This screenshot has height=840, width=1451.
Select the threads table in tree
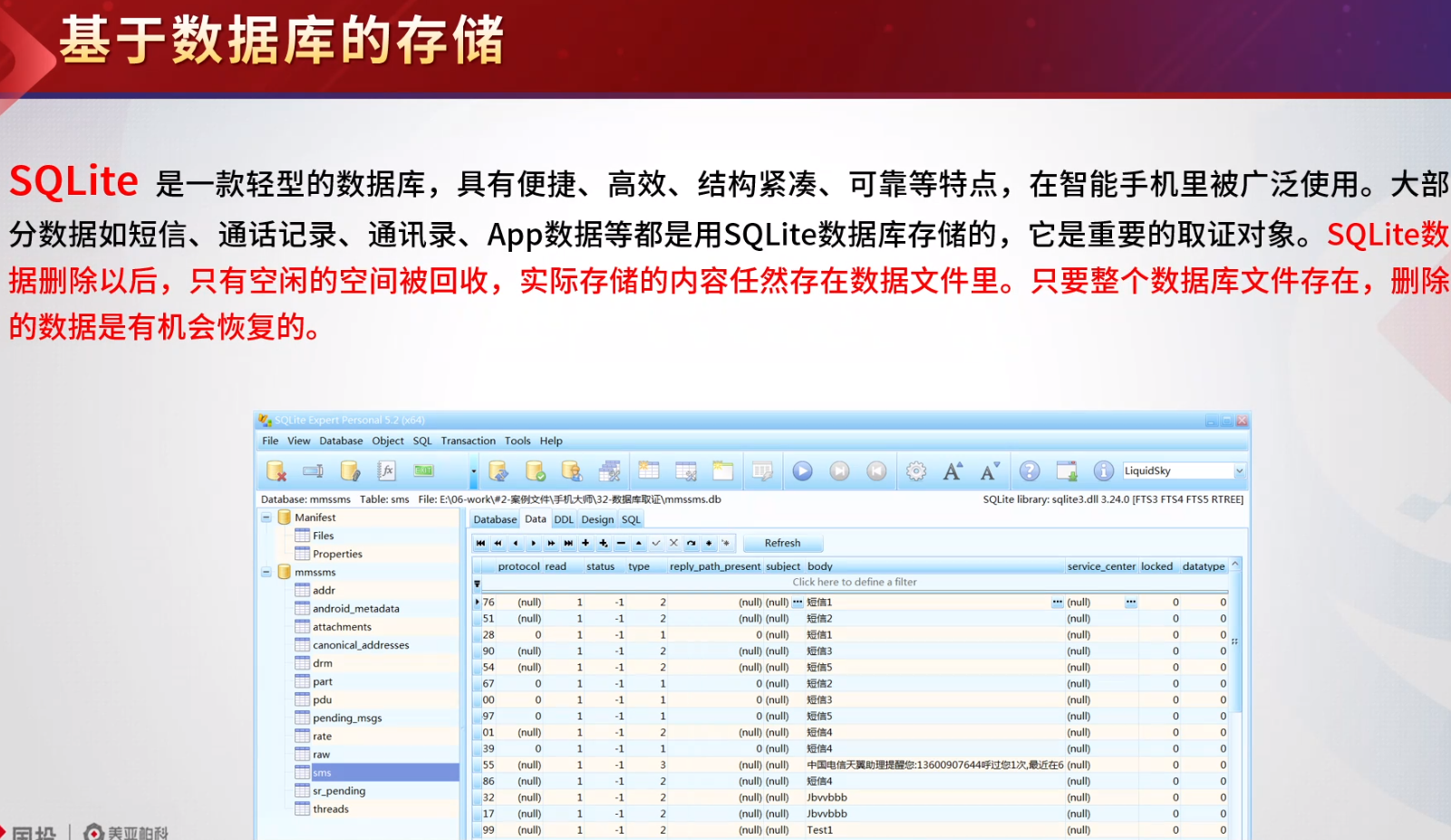331,809
